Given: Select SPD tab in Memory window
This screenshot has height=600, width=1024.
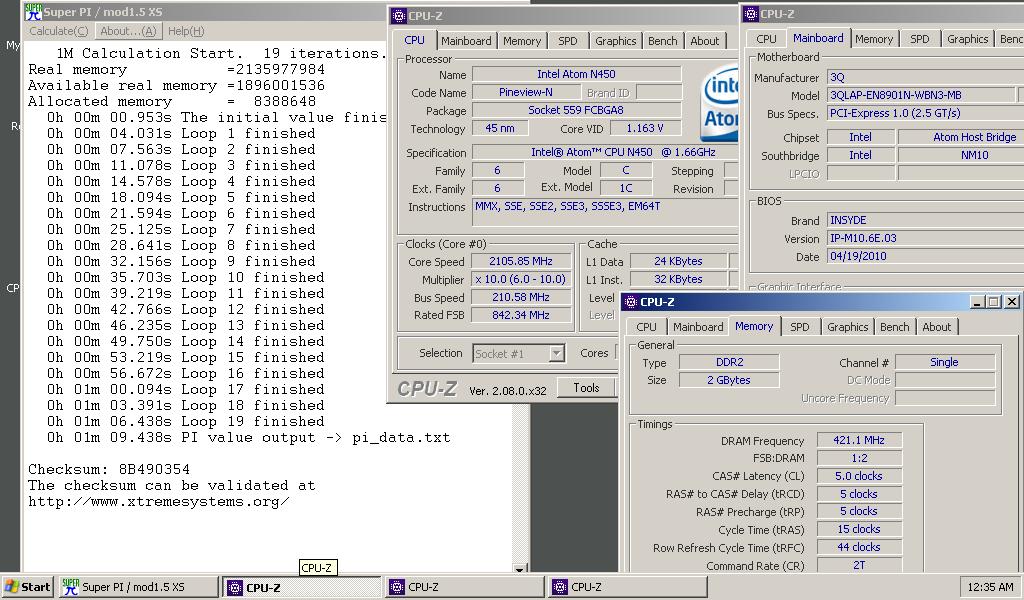Looking at the screenshot, I should [799, 326].
